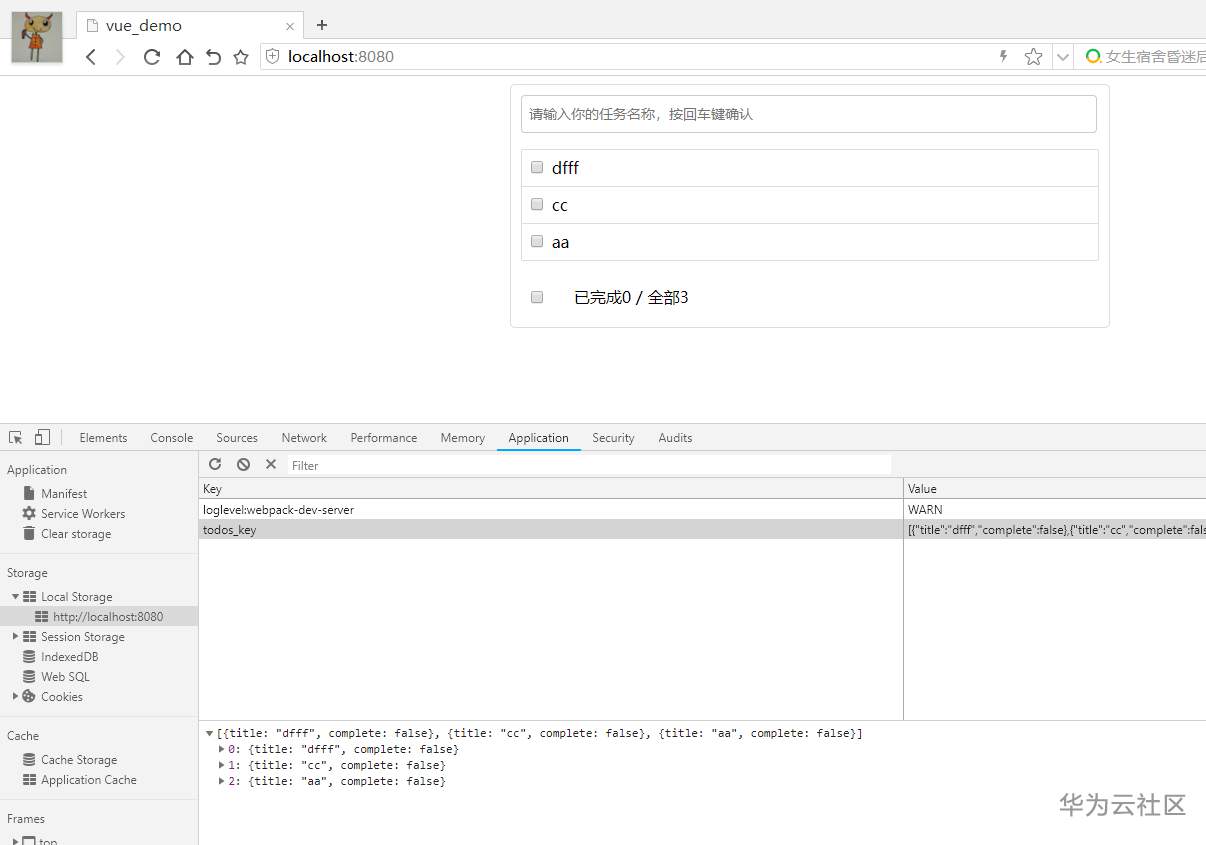Check the cc todo checkbox
1206x845 pixels.
click(537, 205)
